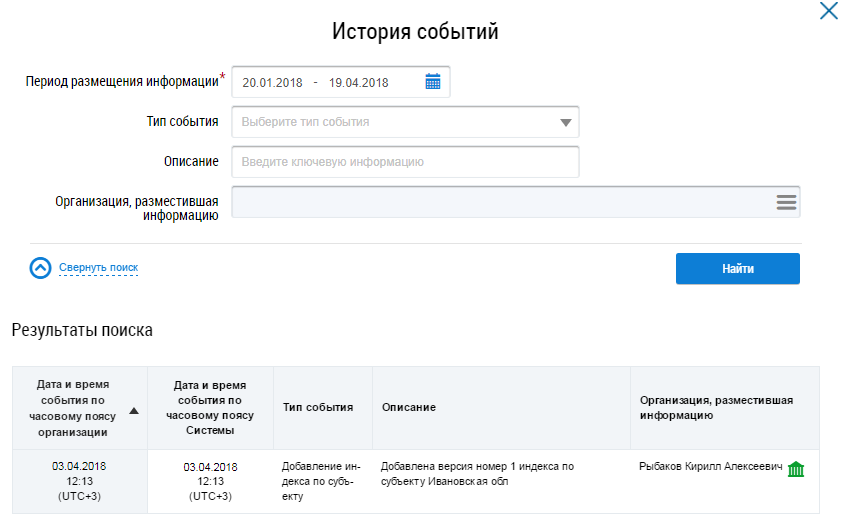Click the green organization building icon

(x=796, y=469)
